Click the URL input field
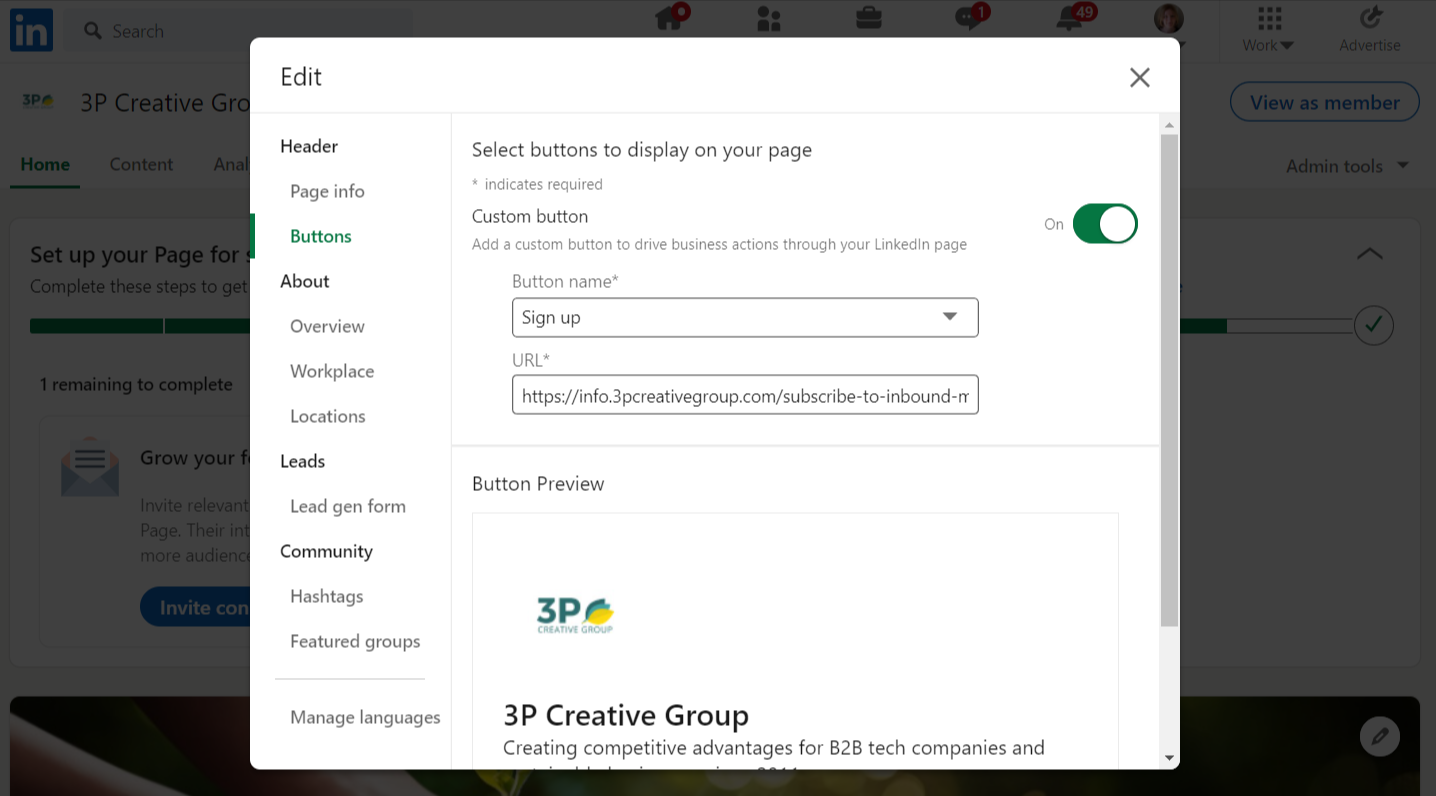1436x796 pixels. 745,395
